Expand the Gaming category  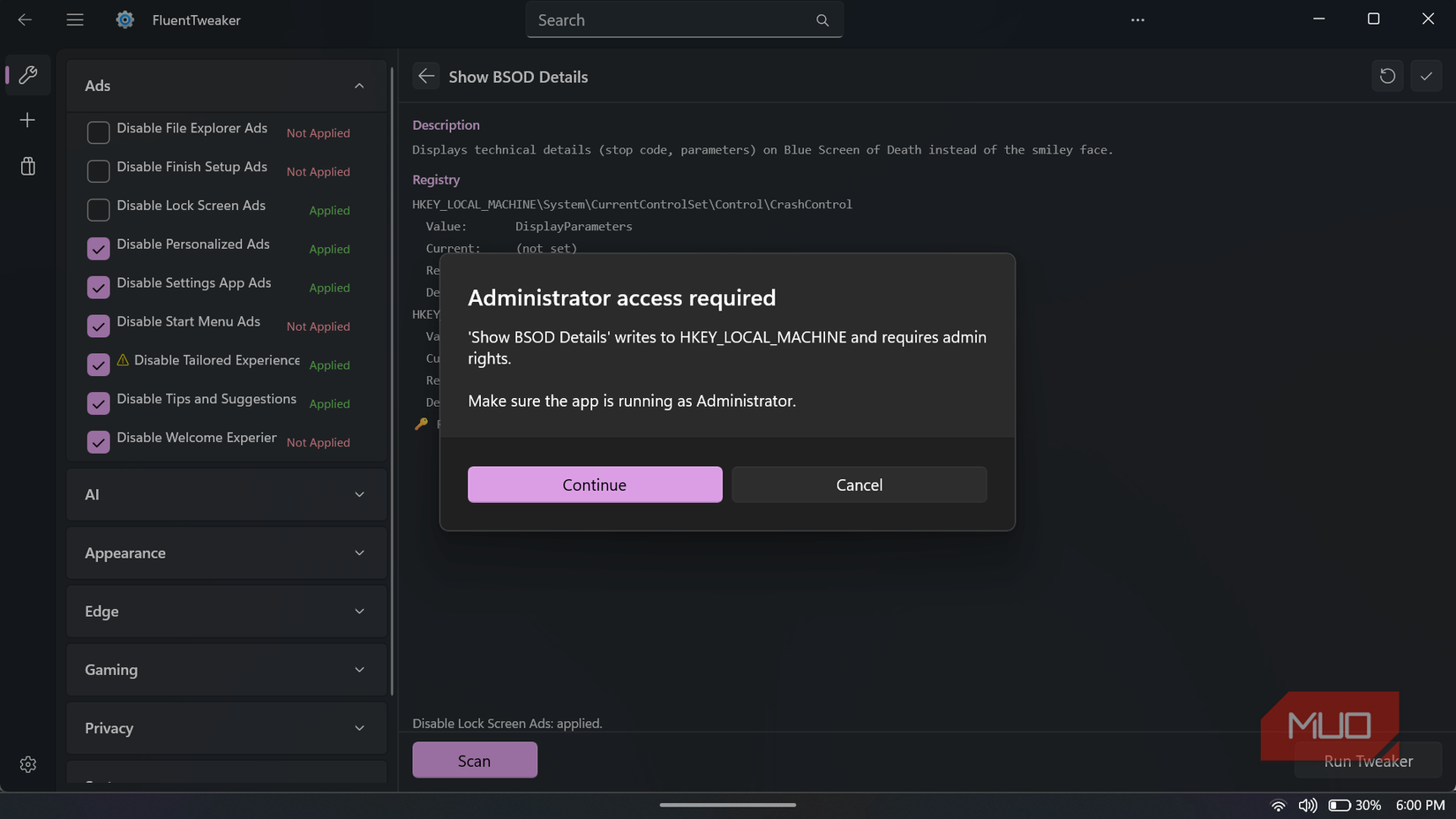click(x=227, y=669)
